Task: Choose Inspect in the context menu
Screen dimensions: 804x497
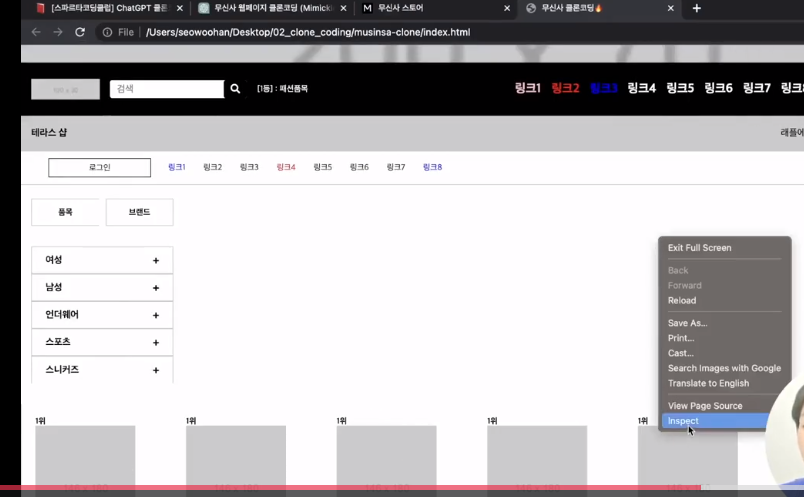Action: click(683, 421)
